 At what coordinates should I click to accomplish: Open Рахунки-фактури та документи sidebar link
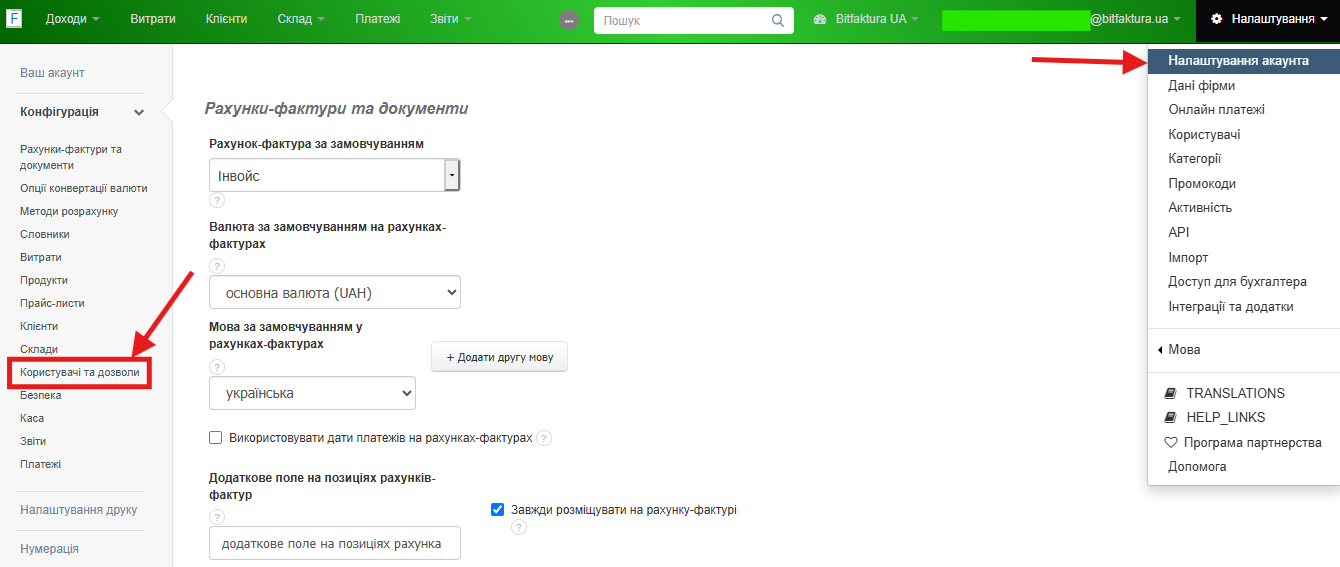click(71, 157)
